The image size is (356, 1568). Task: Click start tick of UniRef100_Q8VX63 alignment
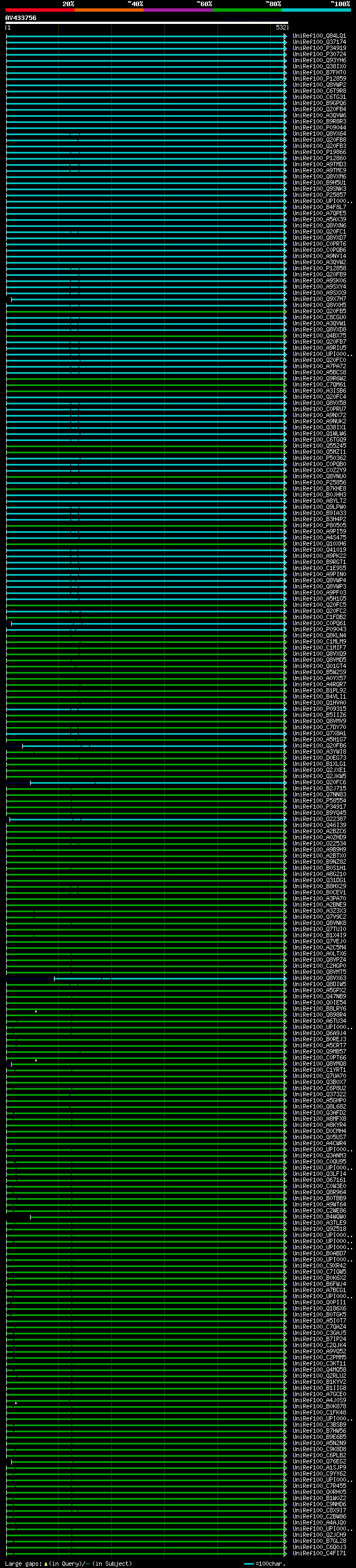(54, 978)
